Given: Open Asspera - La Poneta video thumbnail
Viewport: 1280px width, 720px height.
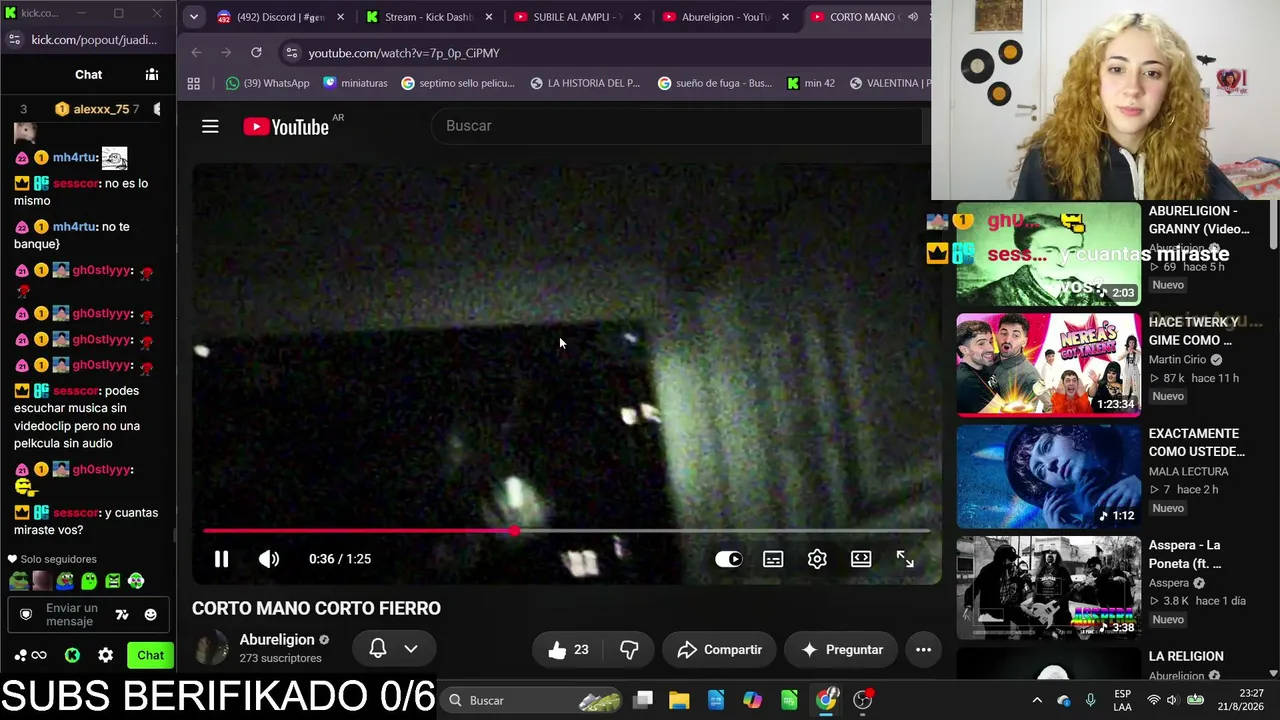Looking at the screenshot, I should pyautogui.click(x=1048, y=588).
